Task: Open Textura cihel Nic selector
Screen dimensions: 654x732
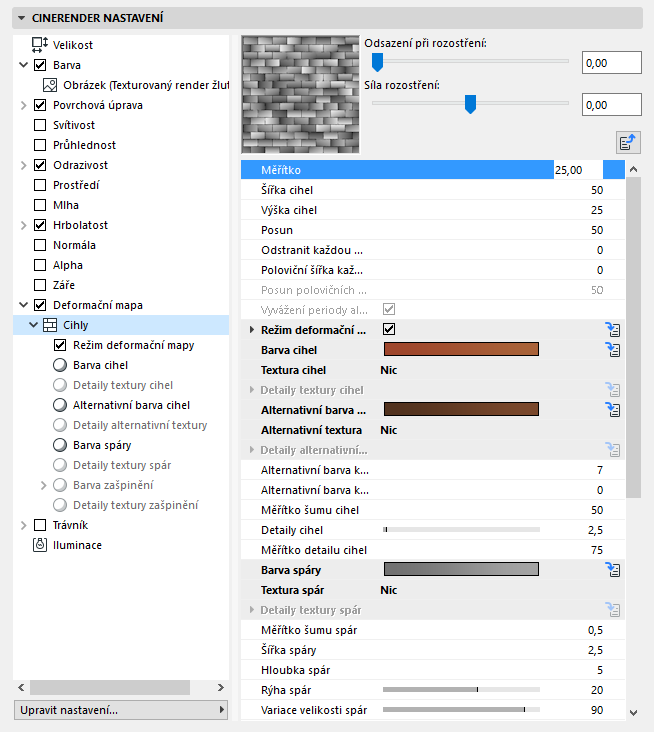Action: tap(388, 370)
